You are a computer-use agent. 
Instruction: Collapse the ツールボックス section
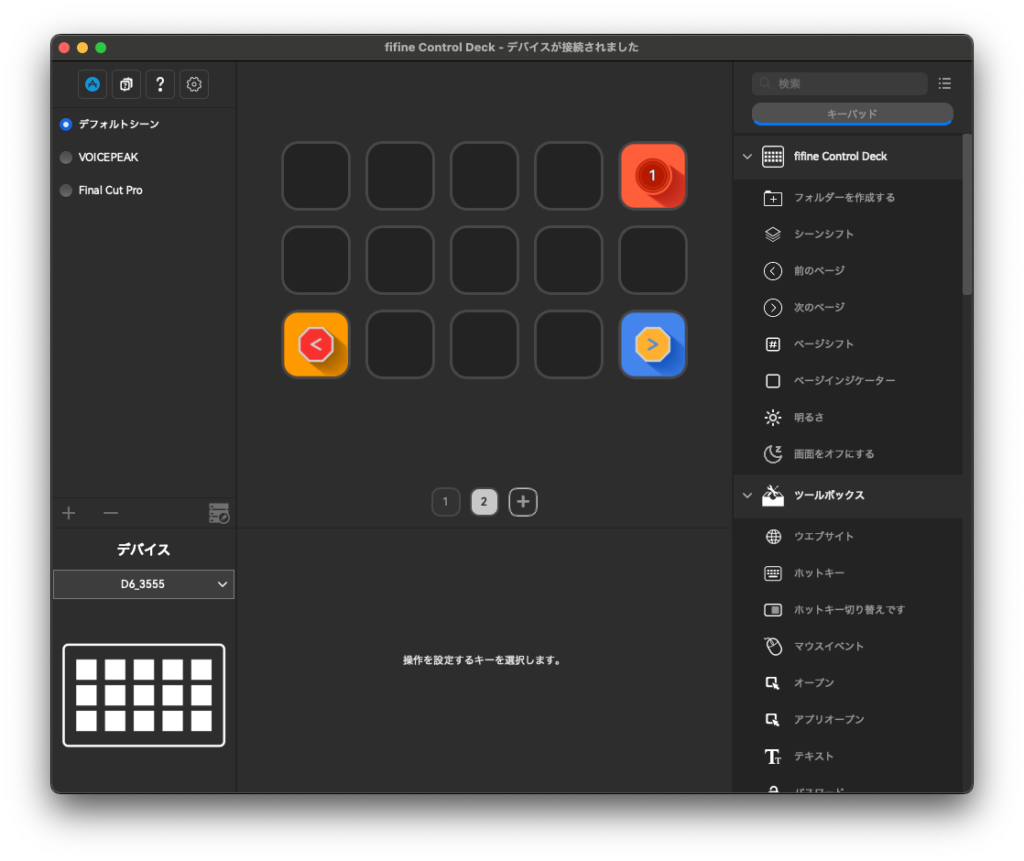tap(746, 495)
